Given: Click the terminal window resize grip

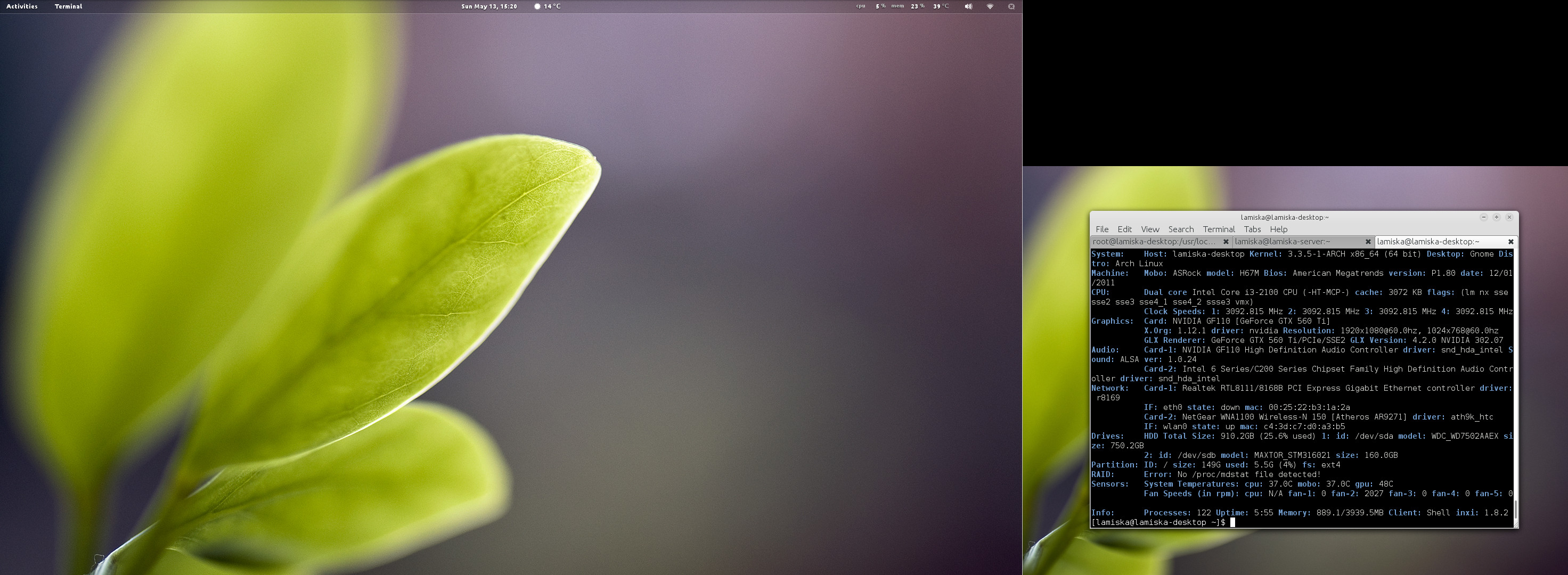Looking at the screenshot, I should [x=1515, y=524].
